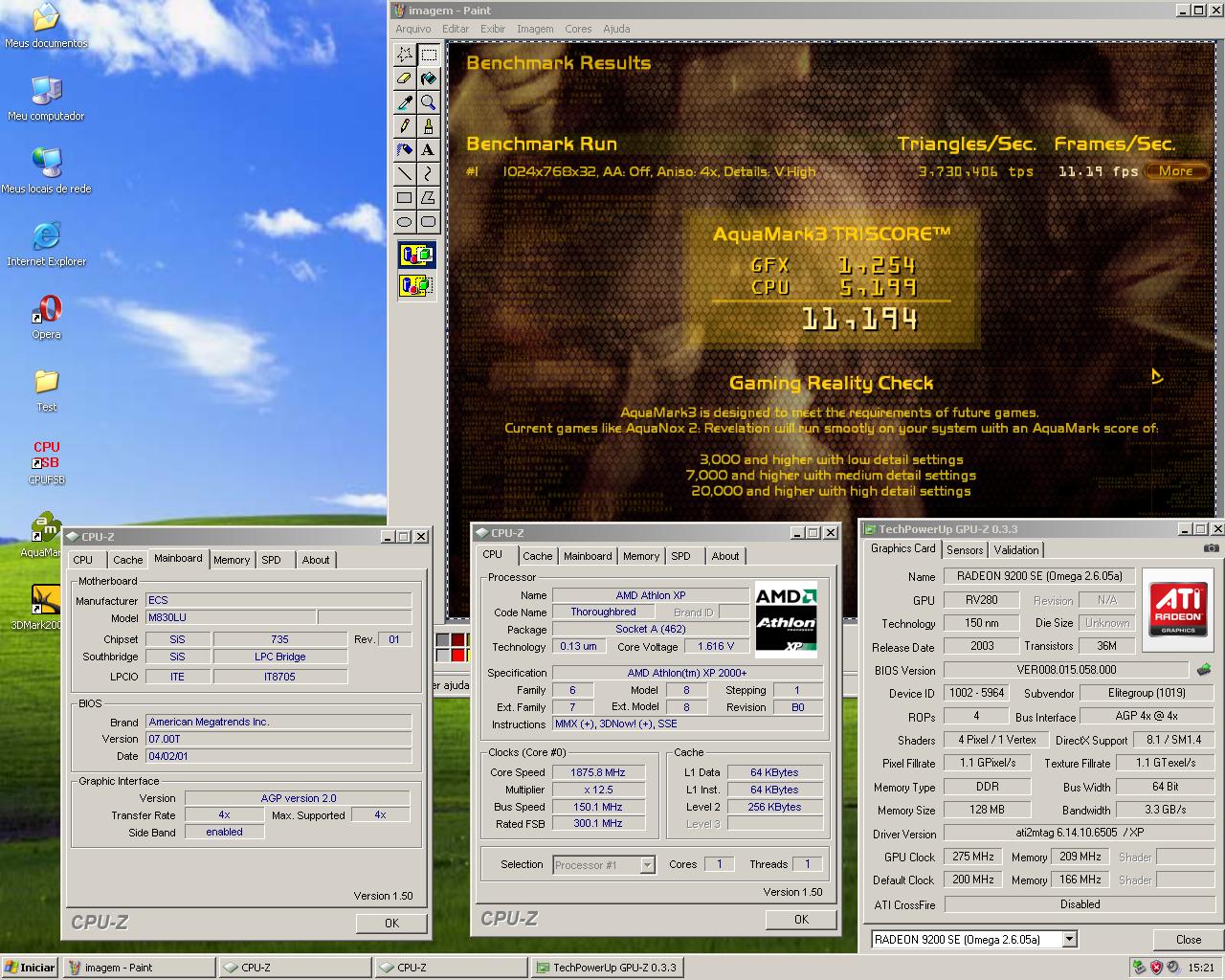
Task: Switch to Memory tab in left CPU-Z
Action: [232, 560]
